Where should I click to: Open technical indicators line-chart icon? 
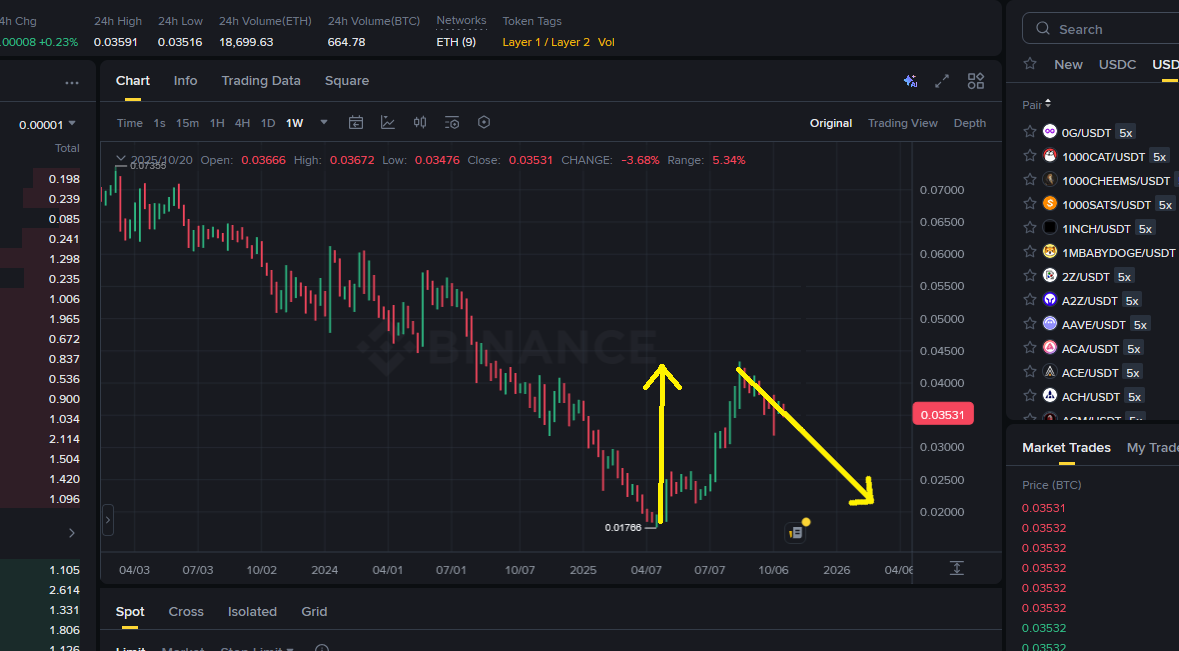[388, 123]
